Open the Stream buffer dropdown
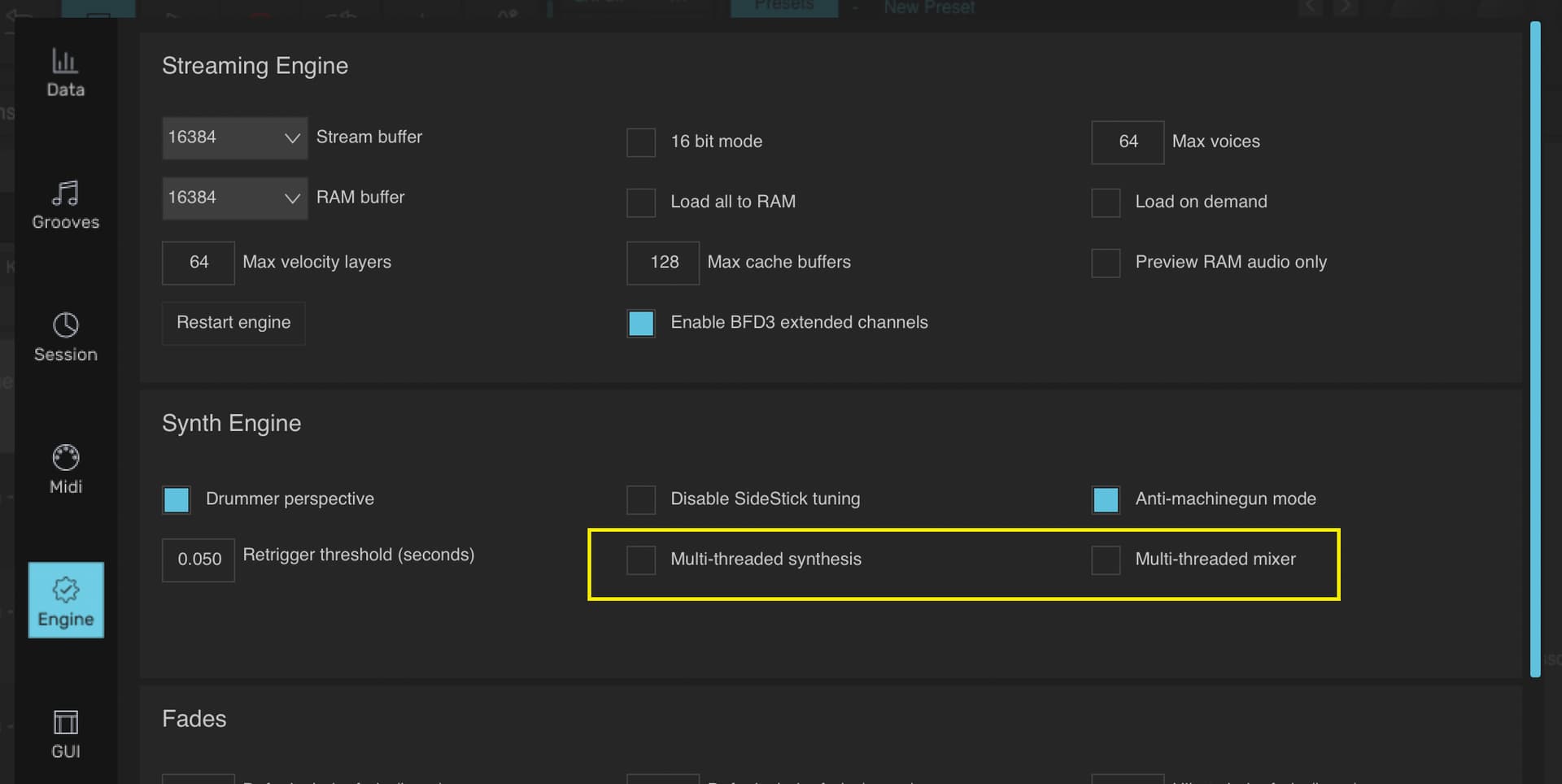 (234, 137)
